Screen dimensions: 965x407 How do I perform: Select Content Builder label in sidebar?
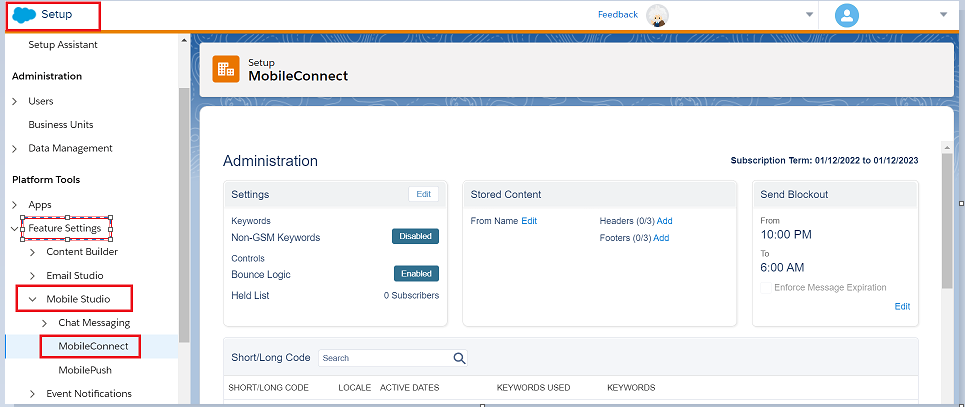82,252
